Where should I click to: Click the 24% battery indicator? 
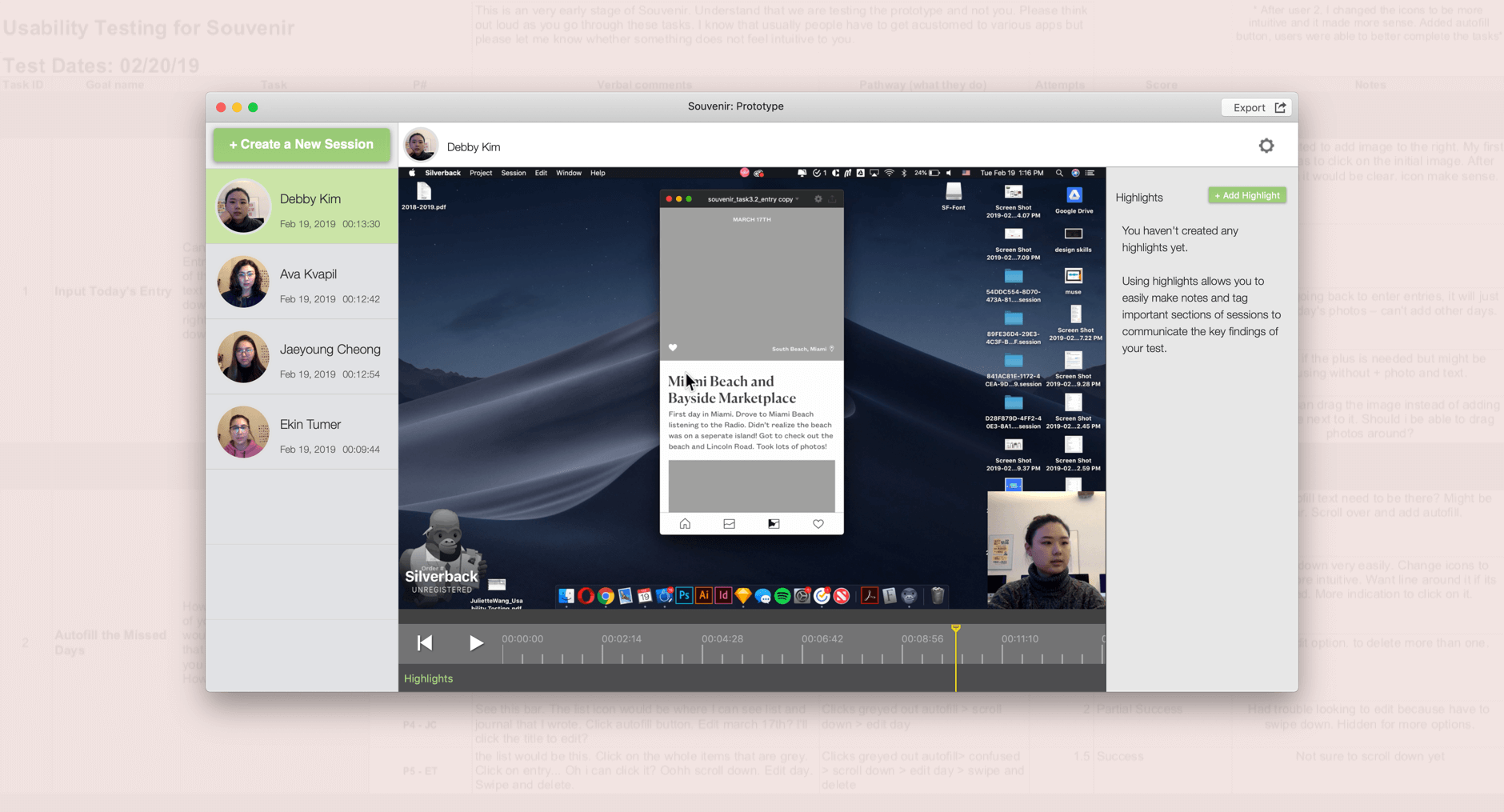pos(927,173)
